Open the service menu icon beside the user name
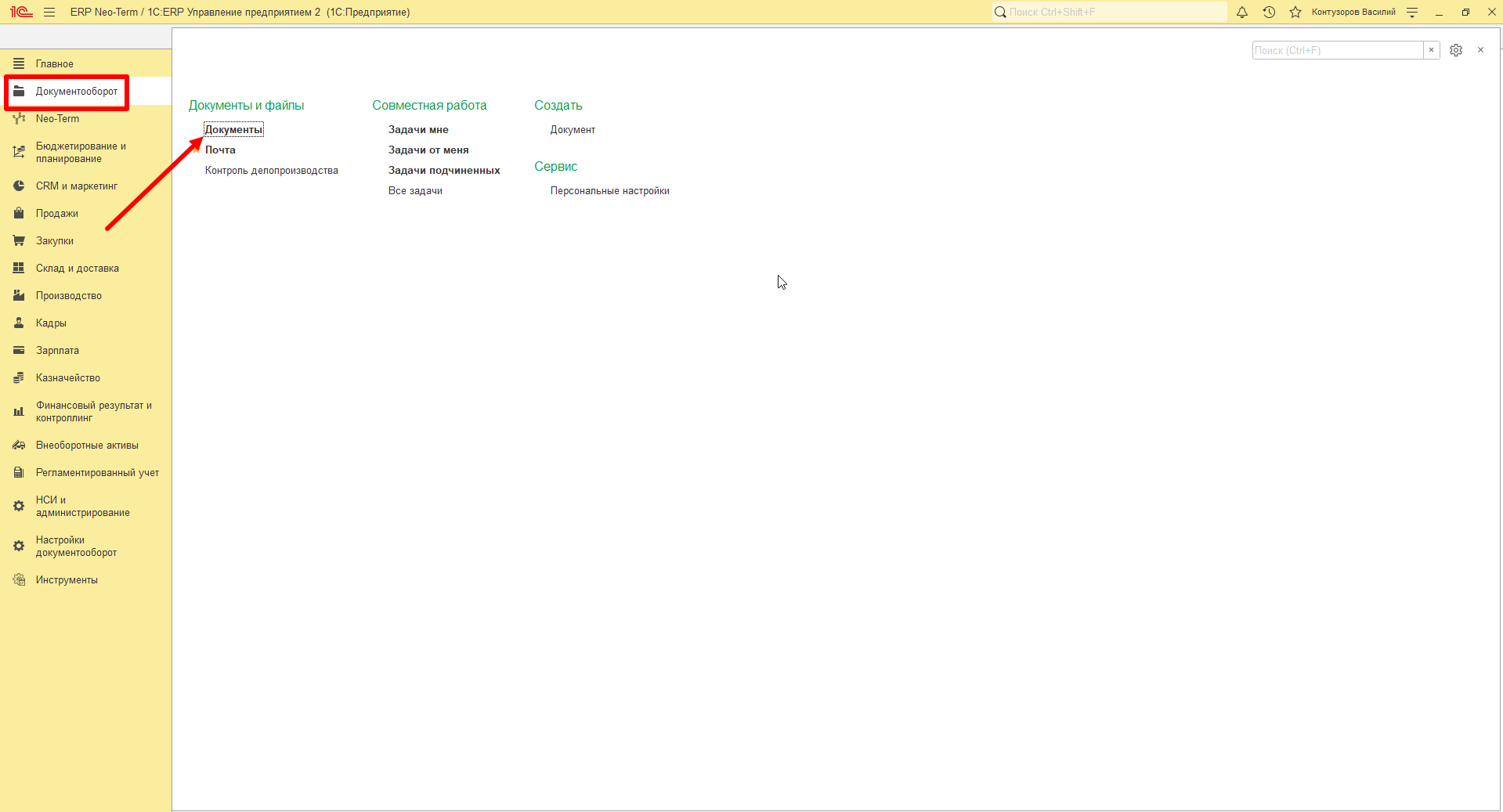Screen dimensions: 1503x812 [x=1412, y=12]
